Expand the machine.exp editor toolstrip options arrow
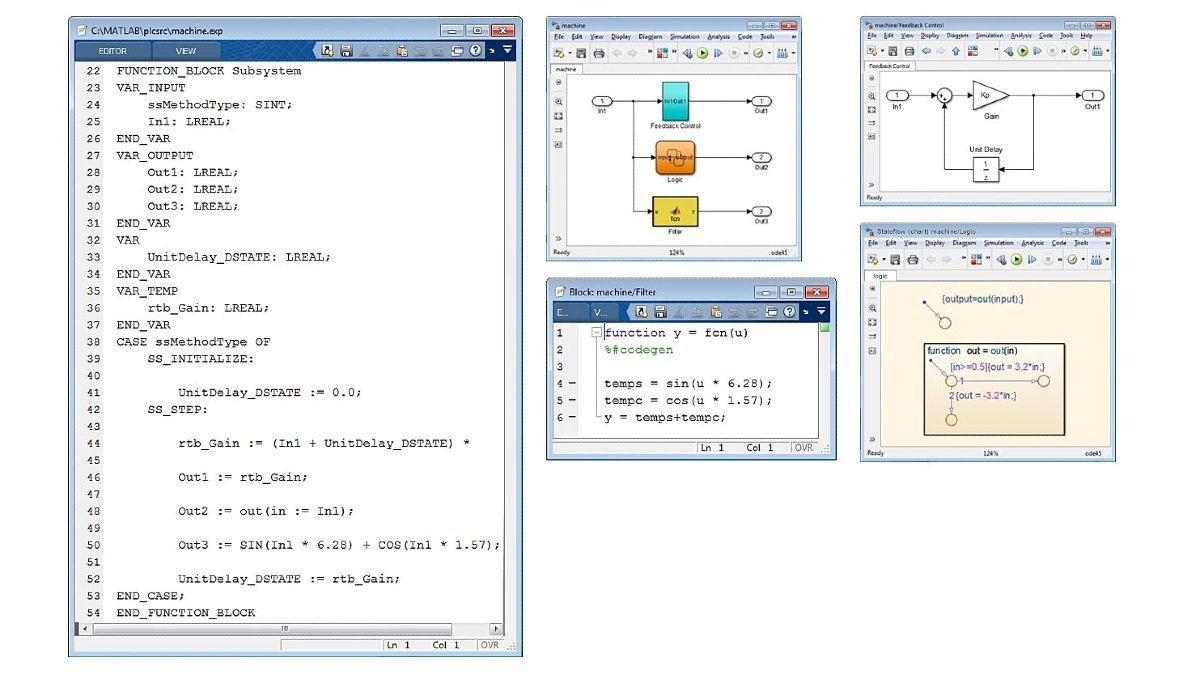The width and height of the screenshot is (1200, 675). 507,49
